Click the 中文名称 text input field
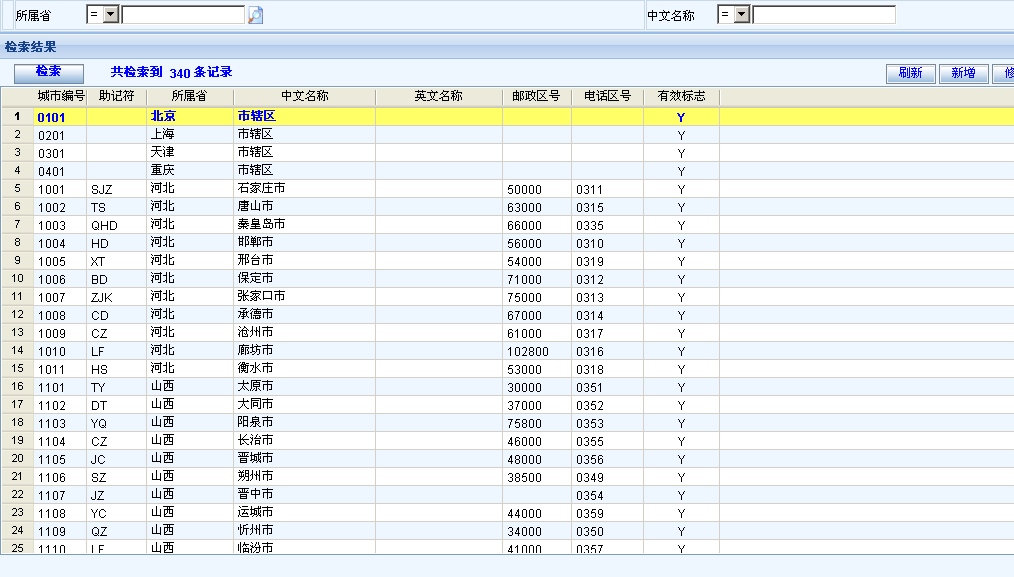1014x577 pixels. (823, 15)
